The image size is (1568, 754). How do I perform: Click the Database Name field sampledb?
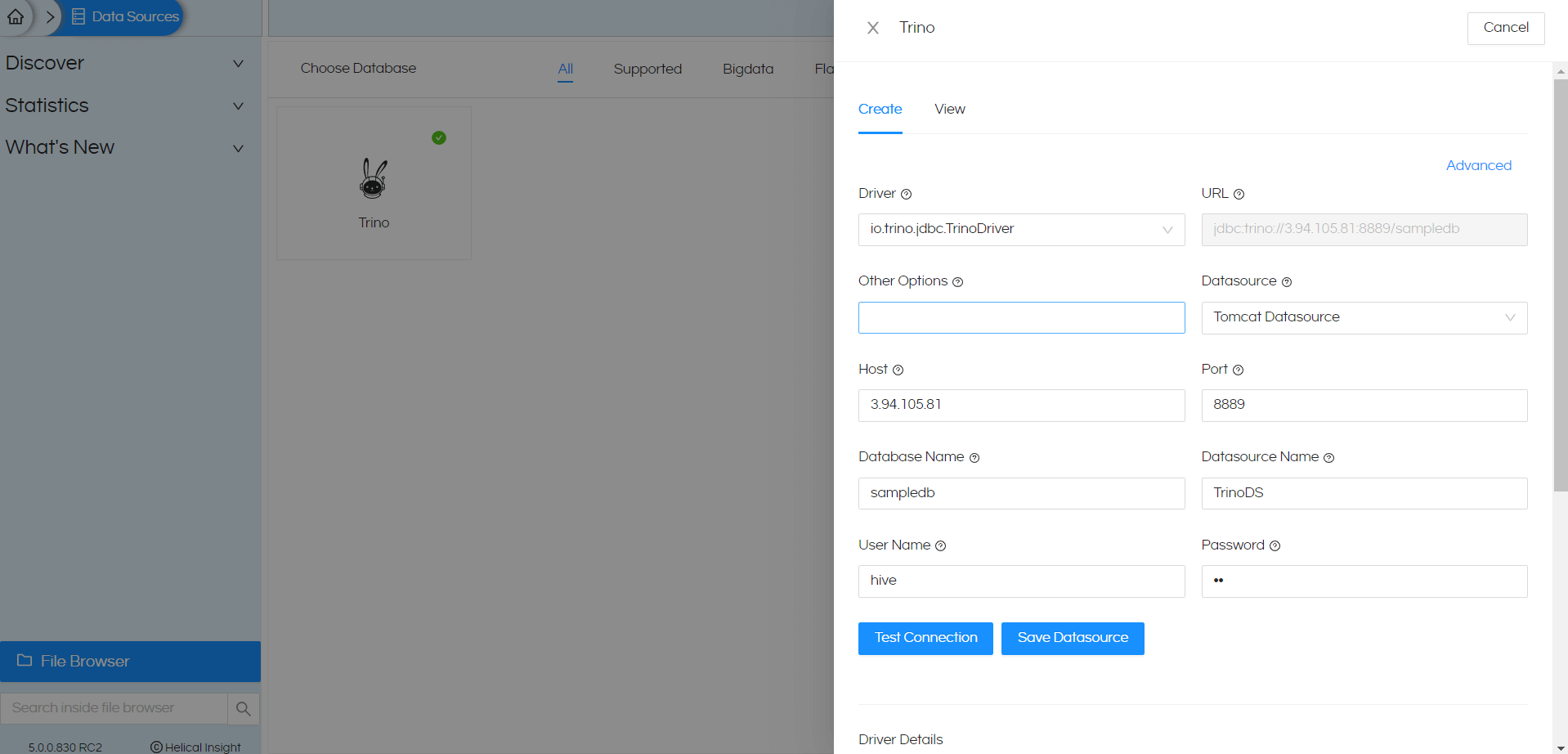tap(1021, 493)
